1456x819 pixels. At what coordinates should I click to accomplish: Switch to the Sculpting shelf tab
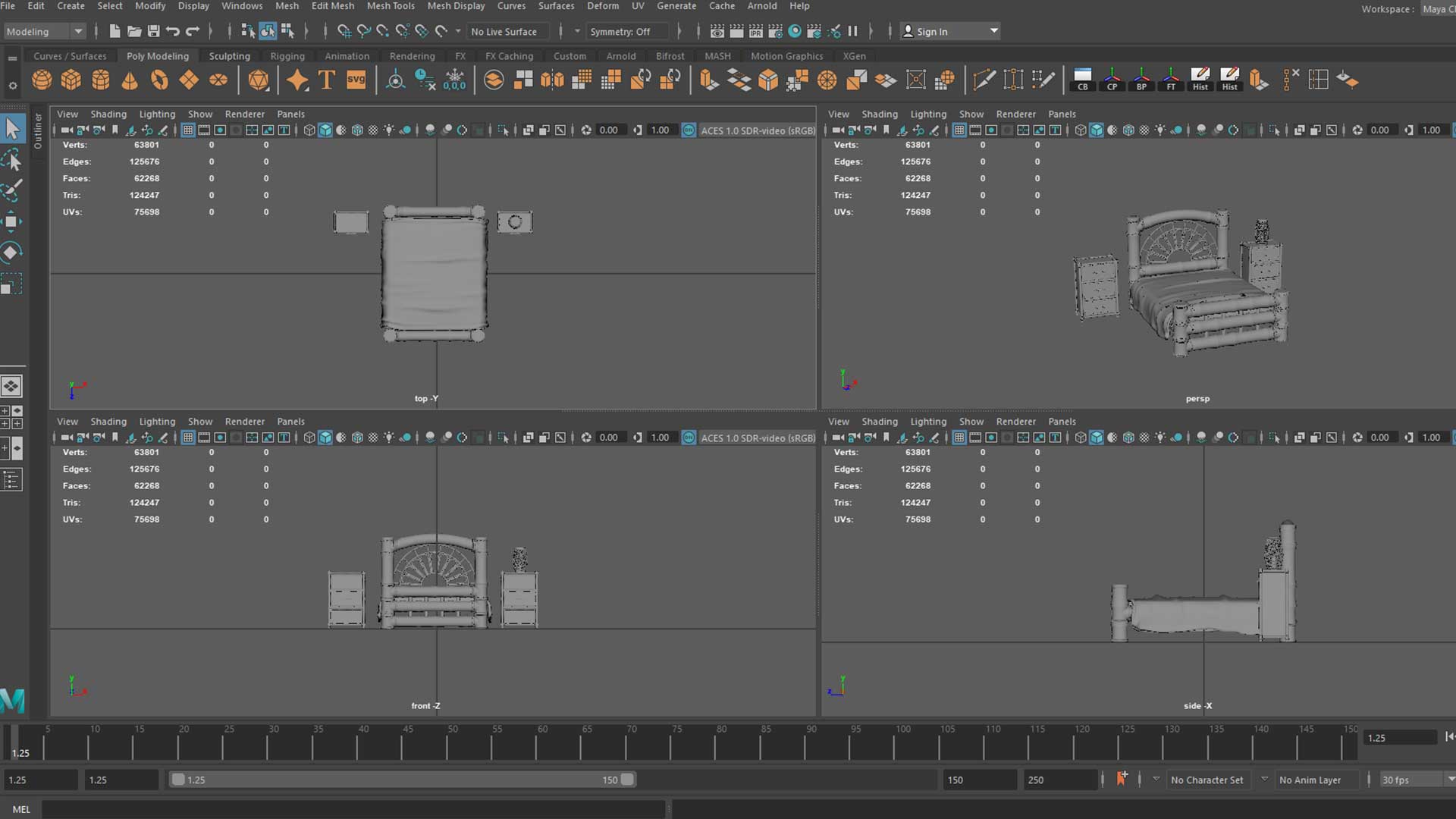229,56
